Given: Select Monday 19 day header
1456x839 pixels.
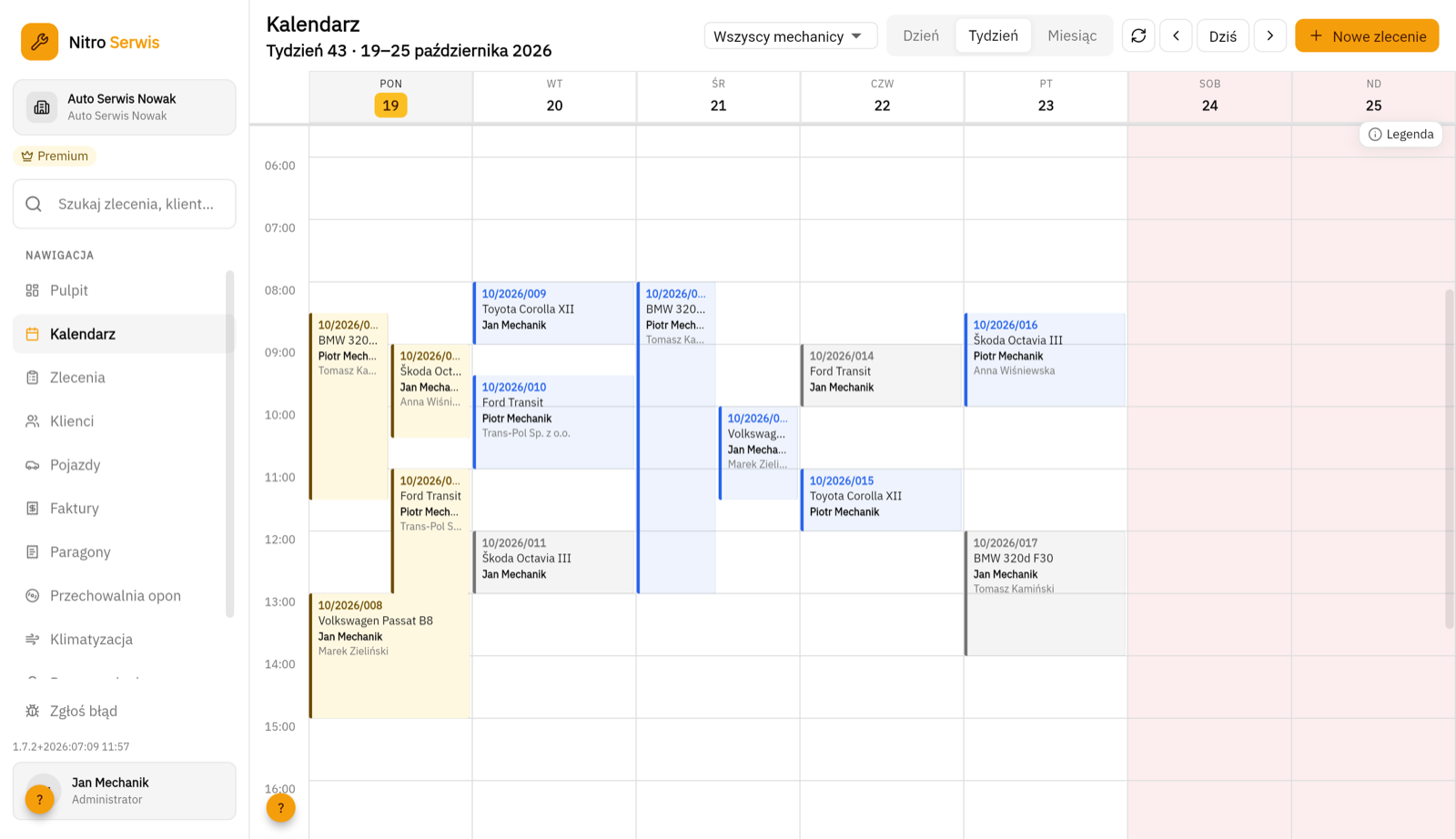Looking at the screenshot, I should [390, 96].
